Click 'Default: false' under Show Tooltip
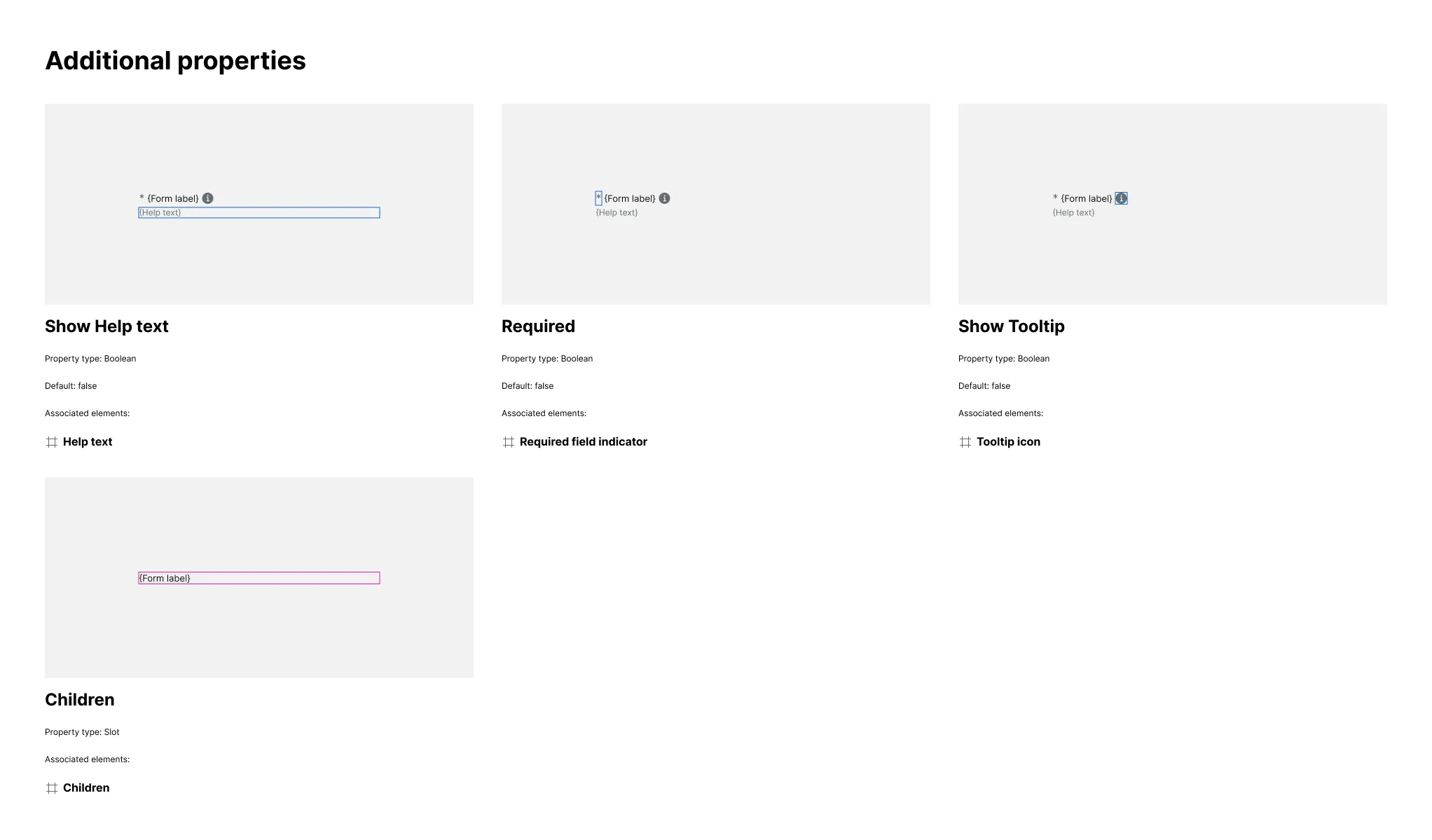The image size is (1432, 840). pos(984,386)
